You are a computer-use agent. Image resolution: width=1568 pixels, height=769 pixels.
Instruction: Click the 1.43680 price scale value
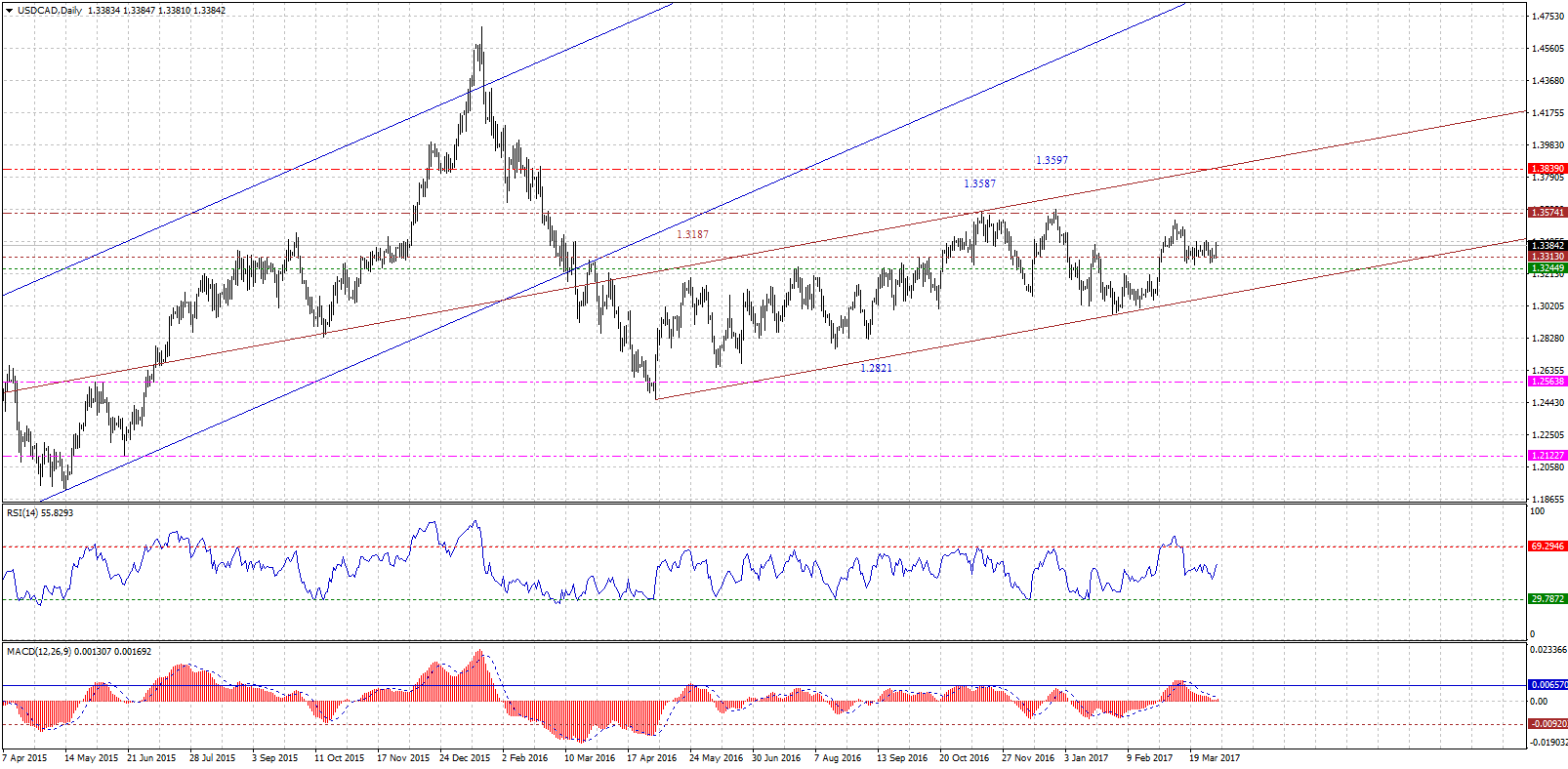[x=1548, y=81]
